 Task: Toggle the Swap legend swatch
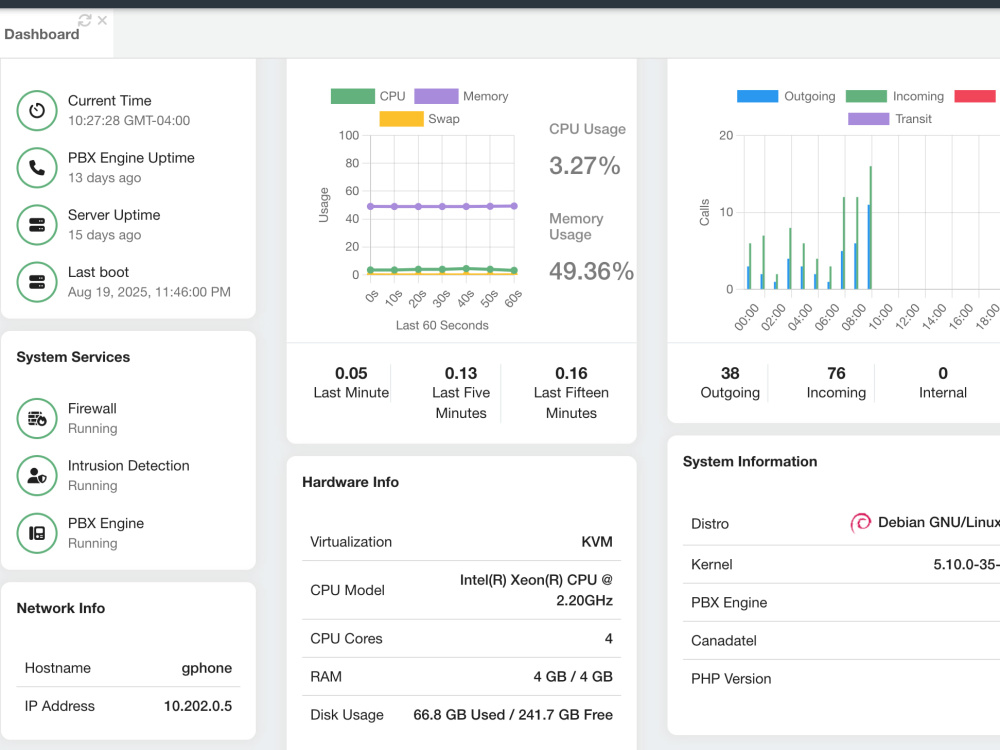[401, 119]
